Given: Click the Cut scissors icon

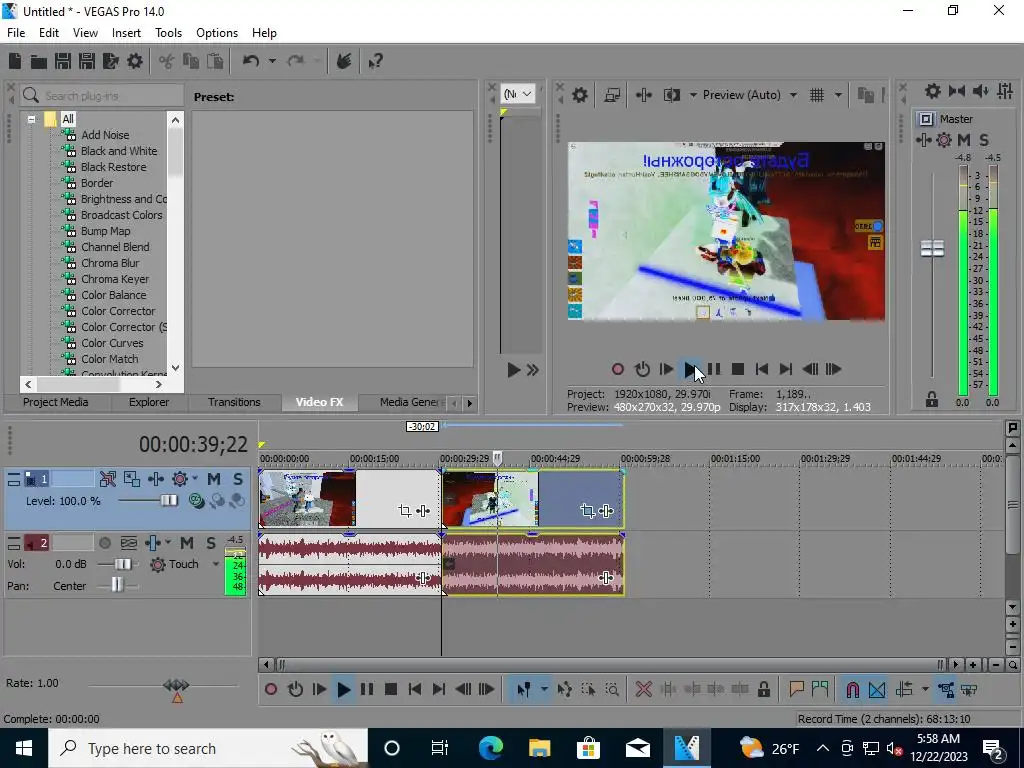Looking at the screenshot, I should coord(167,61).
